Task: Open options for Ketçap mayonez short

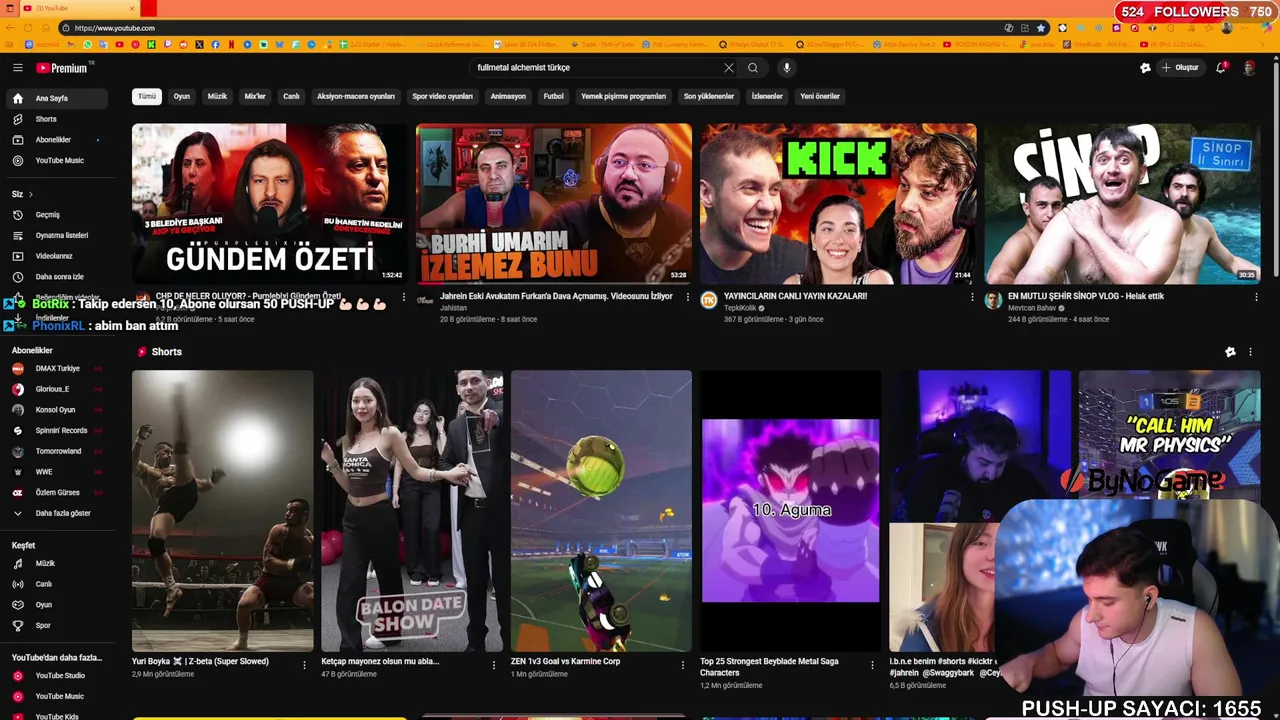Action: [493, 664]
